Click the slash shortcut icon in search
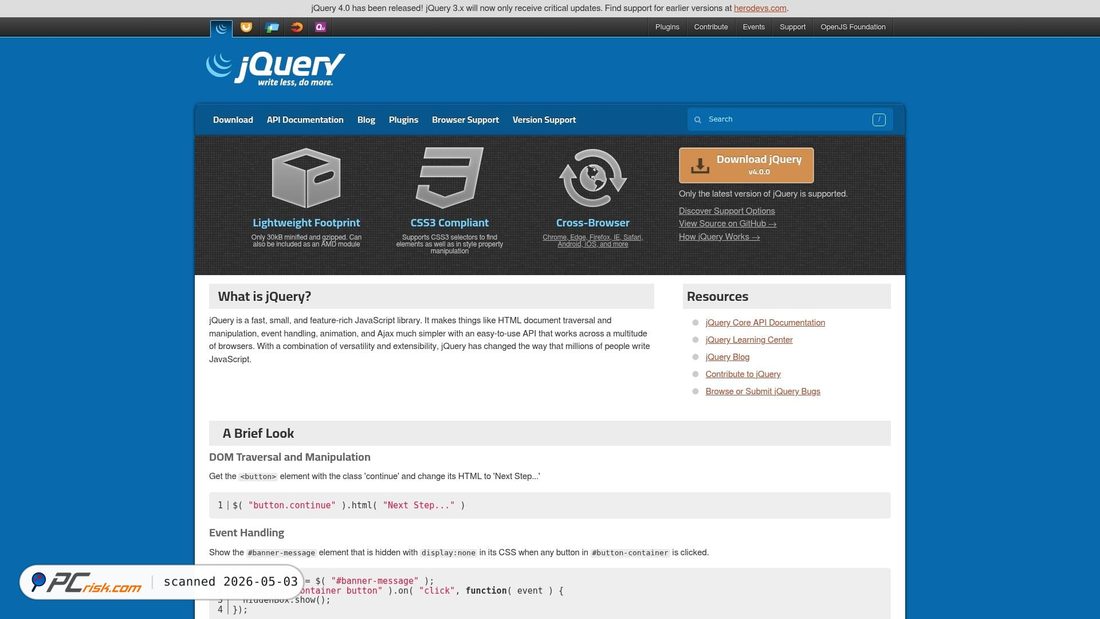This screenshot has width=1100, height=619. click(878, 119)
